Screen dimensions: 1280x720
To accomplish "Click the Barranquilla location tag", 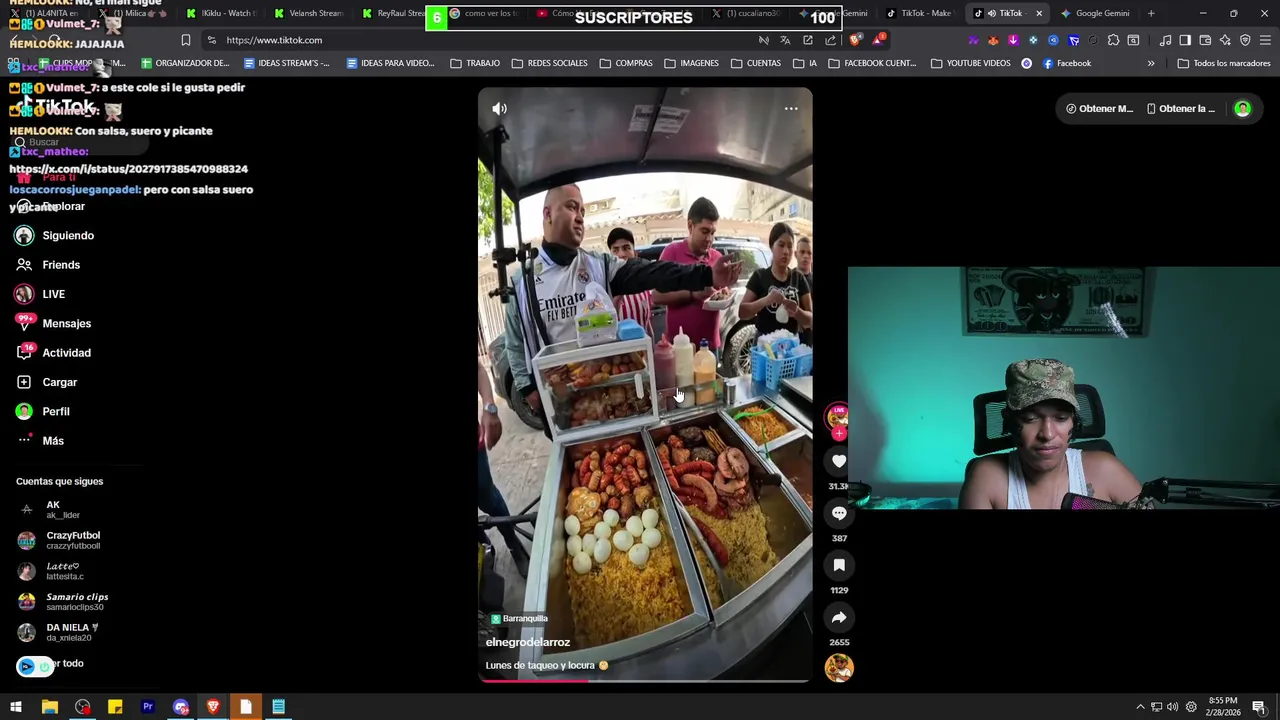I will (519, 619).
